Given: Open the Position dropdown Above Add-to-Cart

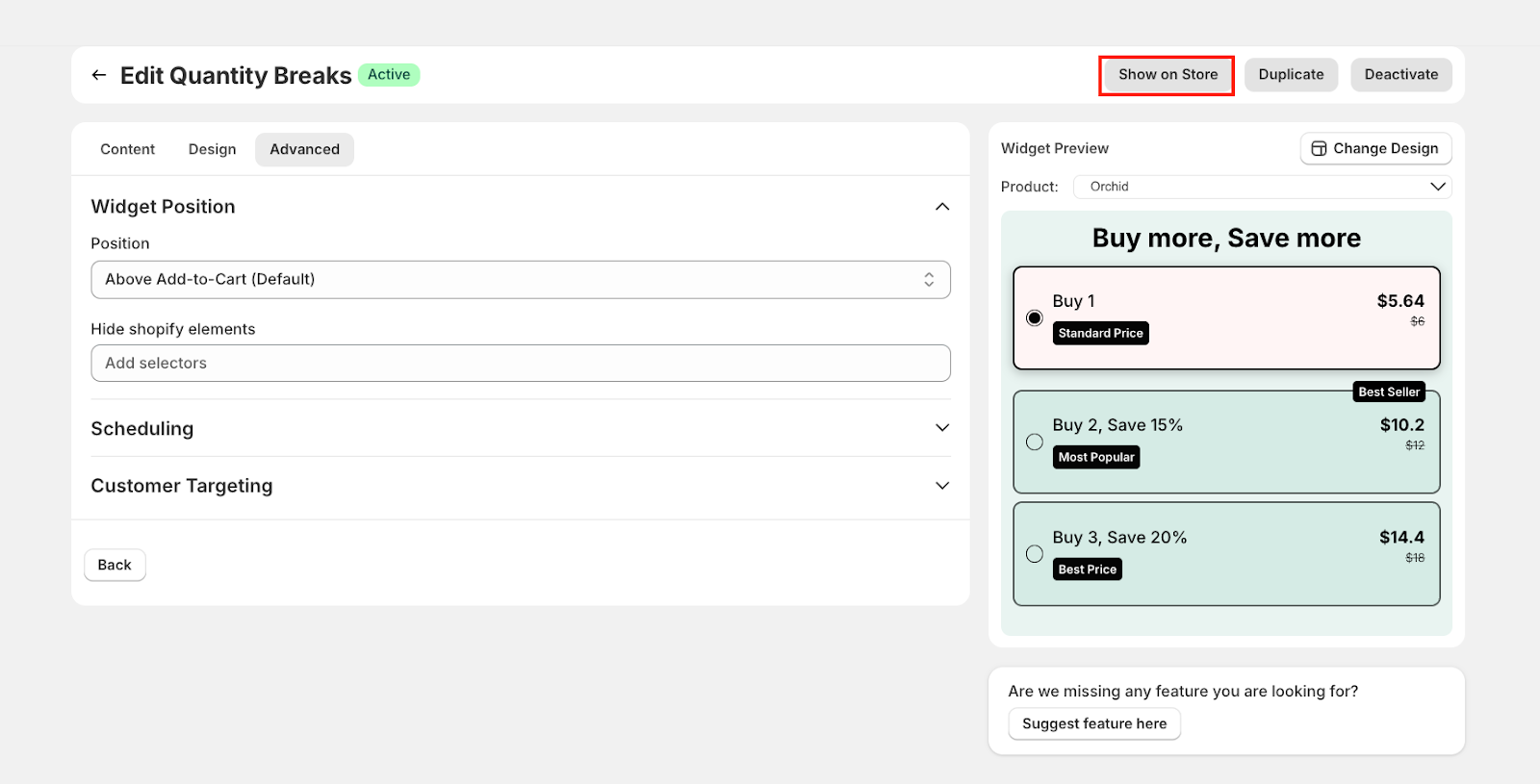Looking at the screenshot, I should tap(520, 280).
